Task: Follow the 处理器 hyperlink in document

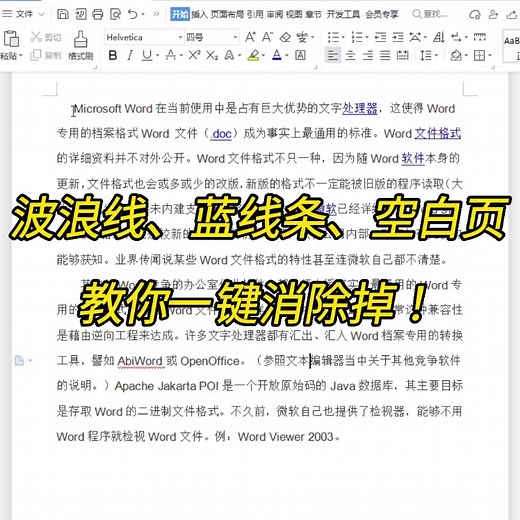Action: click(360, 108)
